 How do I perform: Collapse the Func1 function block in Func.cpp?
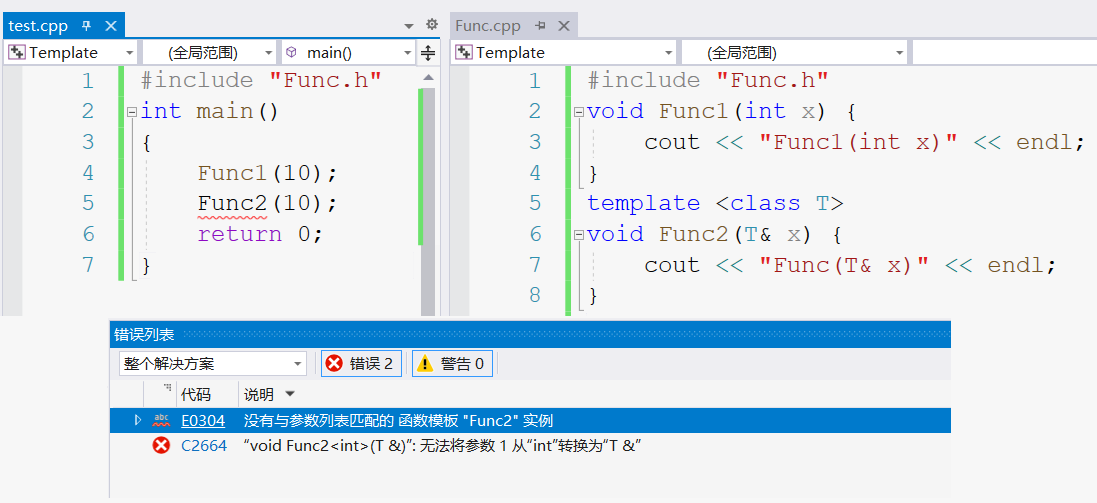(x=578, y=111)
